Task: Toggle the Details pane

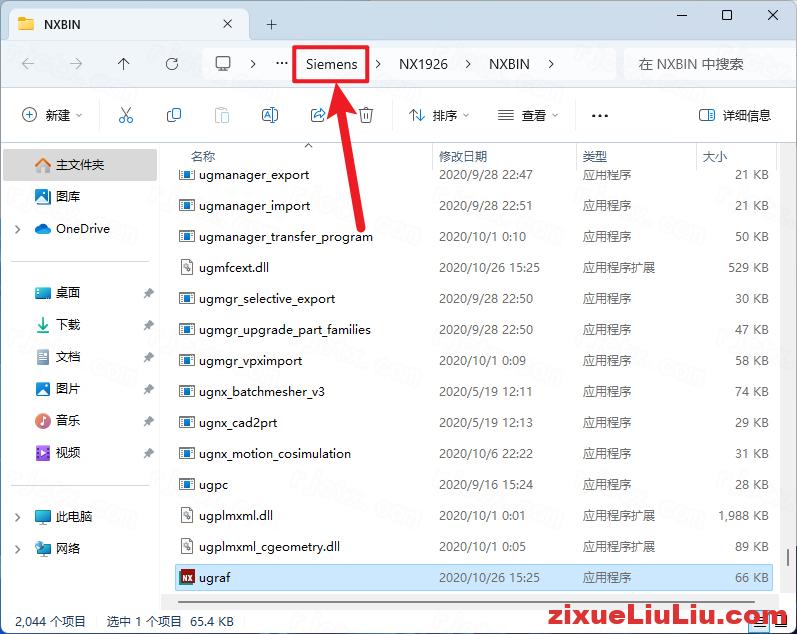Action: coord(735,115)
